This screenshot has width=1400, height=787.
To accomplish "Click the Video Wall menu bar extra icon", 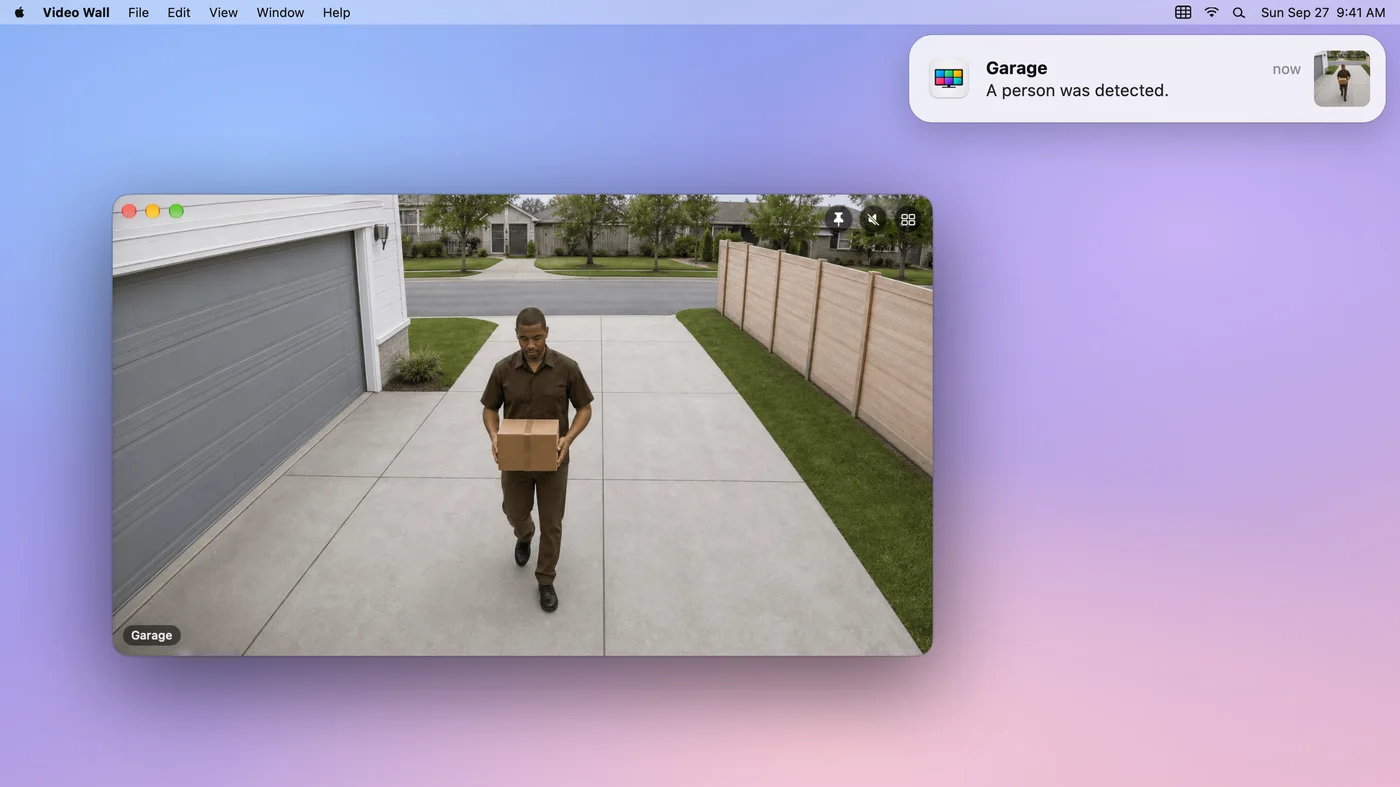I will pos(1183,12).
